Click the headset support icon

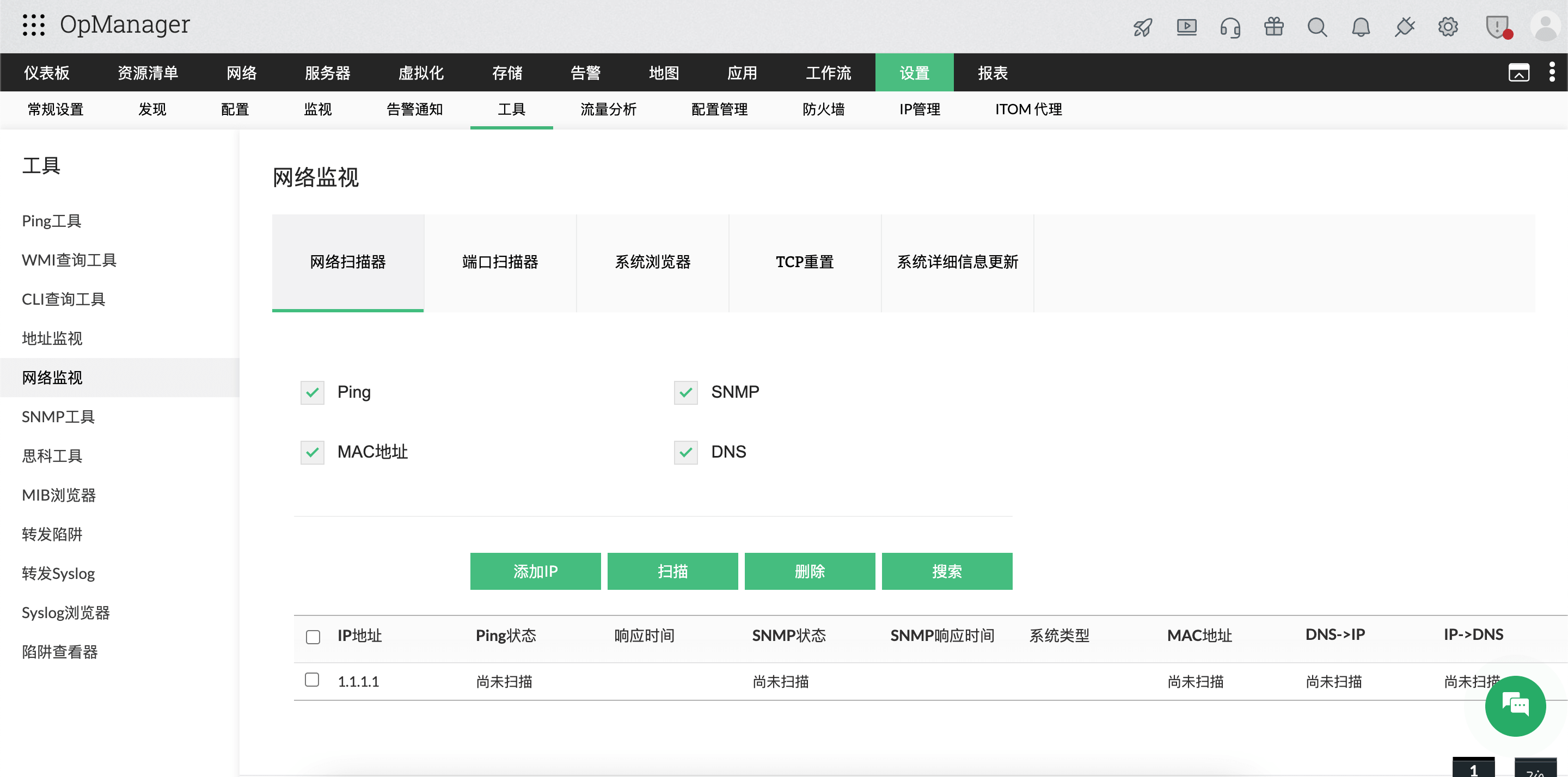[x=1230, y=27]
